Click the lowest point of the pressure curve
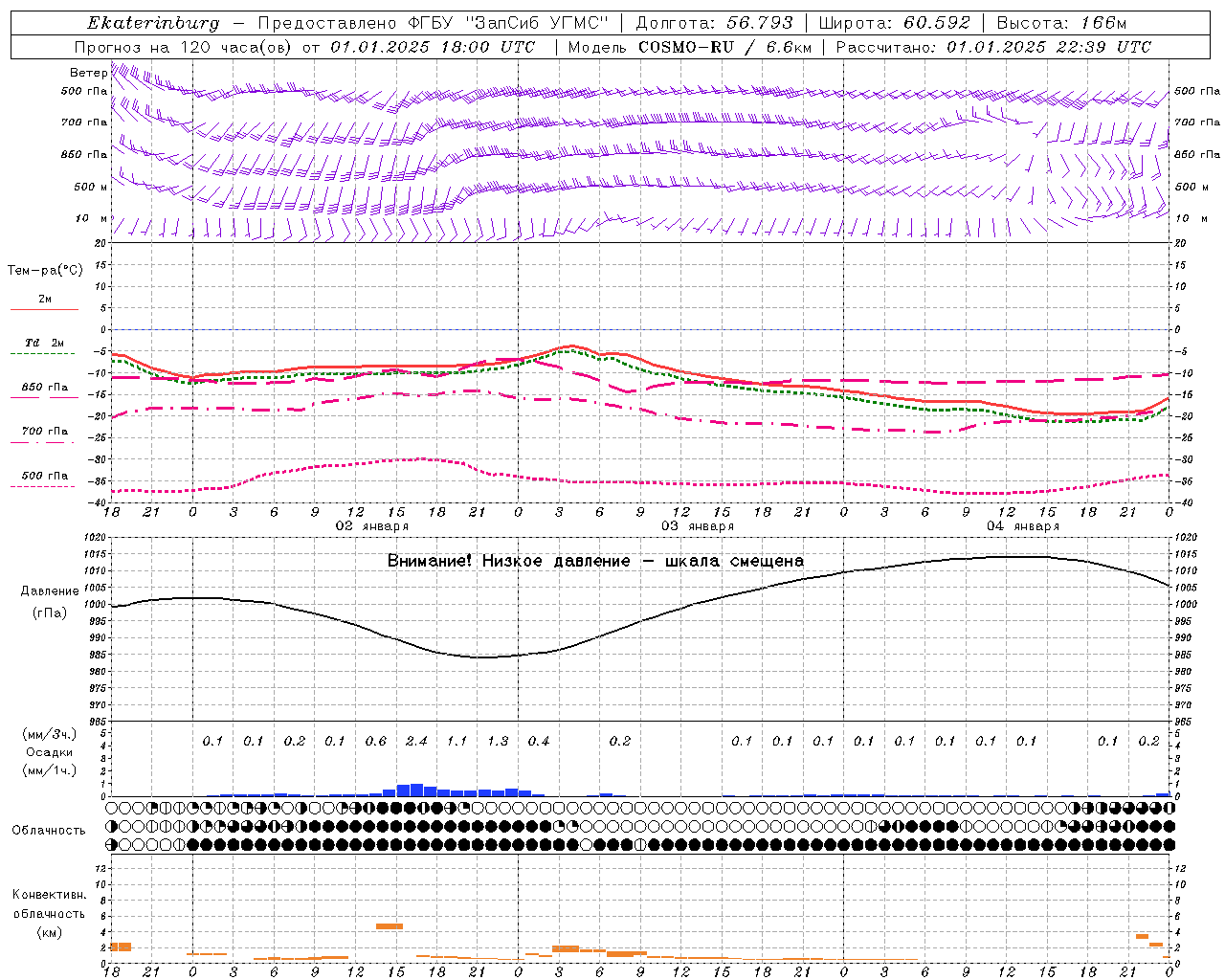This screenshot has width=1225, height=980. tap(483, 657)
